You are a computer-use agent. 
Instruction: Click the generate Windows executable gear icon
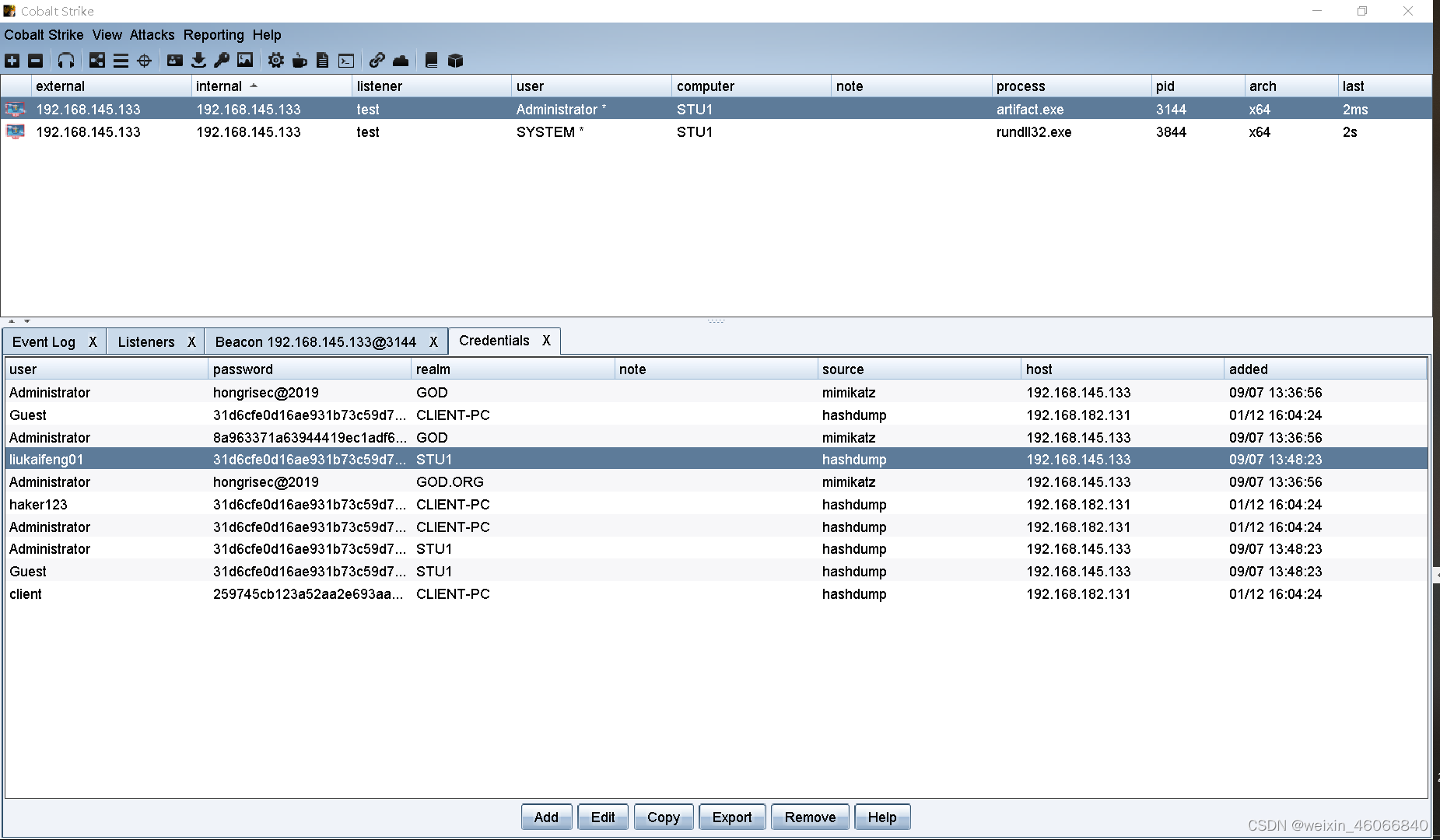pos(276,61)
